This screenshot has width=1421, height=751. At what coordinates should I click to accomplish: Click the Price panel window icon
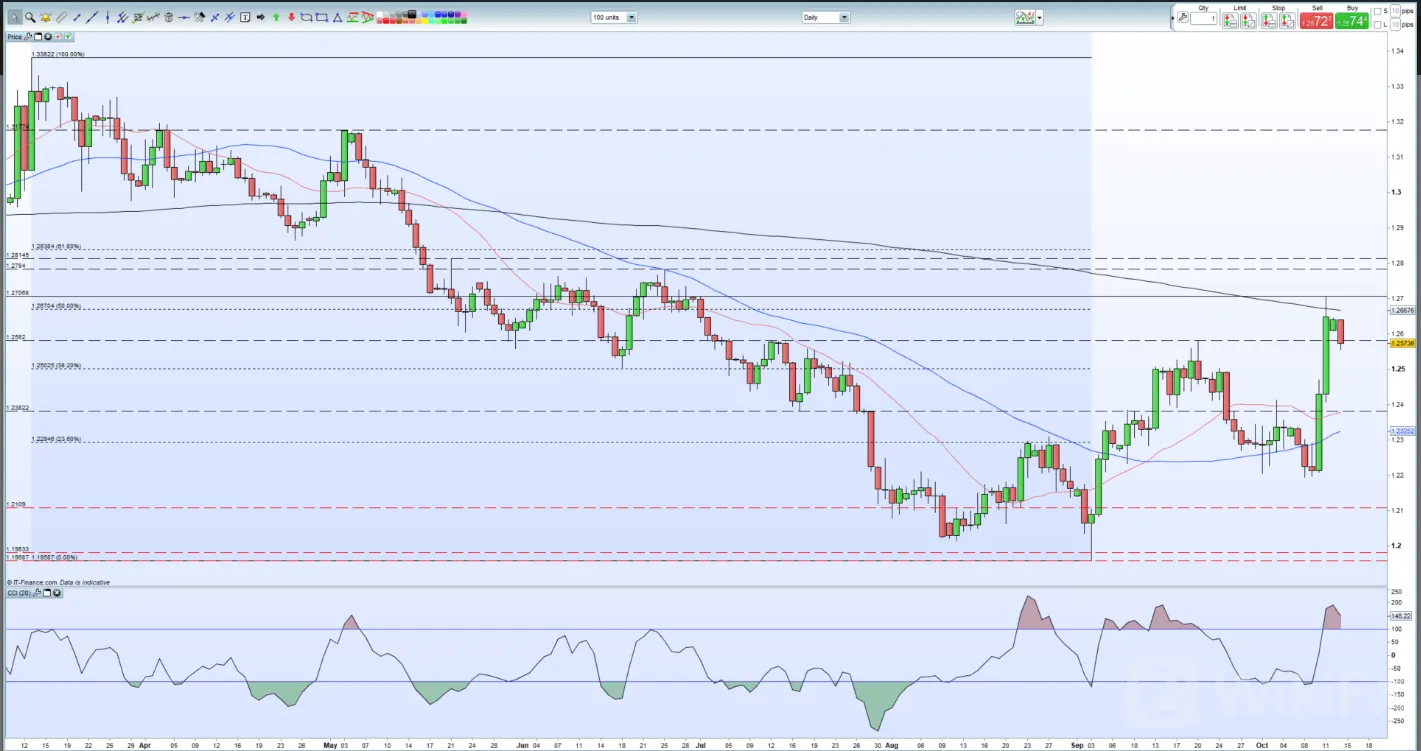(38, 37)
